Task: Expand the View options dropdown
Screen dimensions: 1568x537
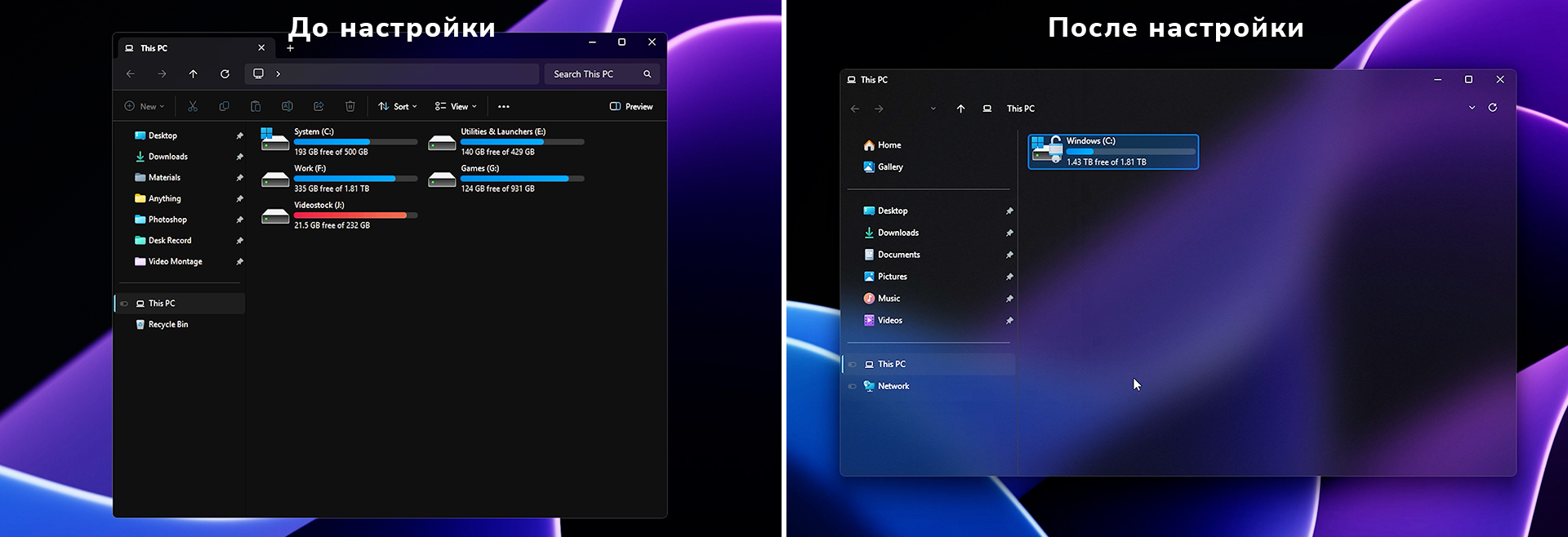Action: [x=456, y=106]
